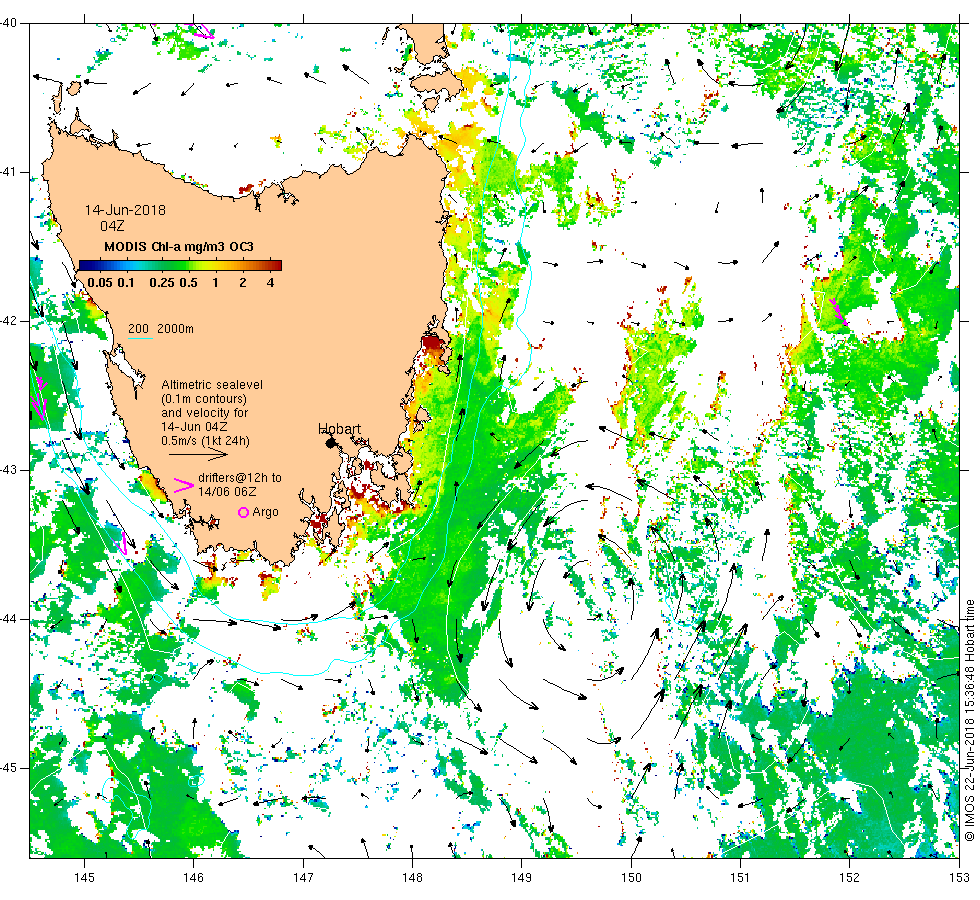
Task: Click the '0.5' colorbar tick value
Action: [x=188, y=282]
